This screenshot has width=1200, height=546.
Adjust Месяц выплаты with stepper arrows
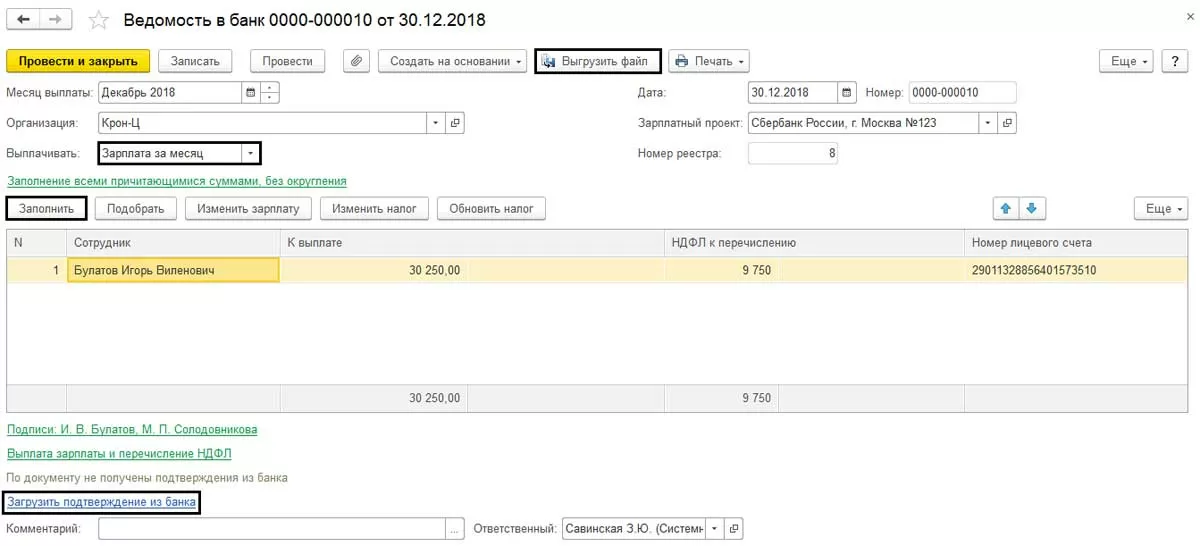click(x=269, y=93)
